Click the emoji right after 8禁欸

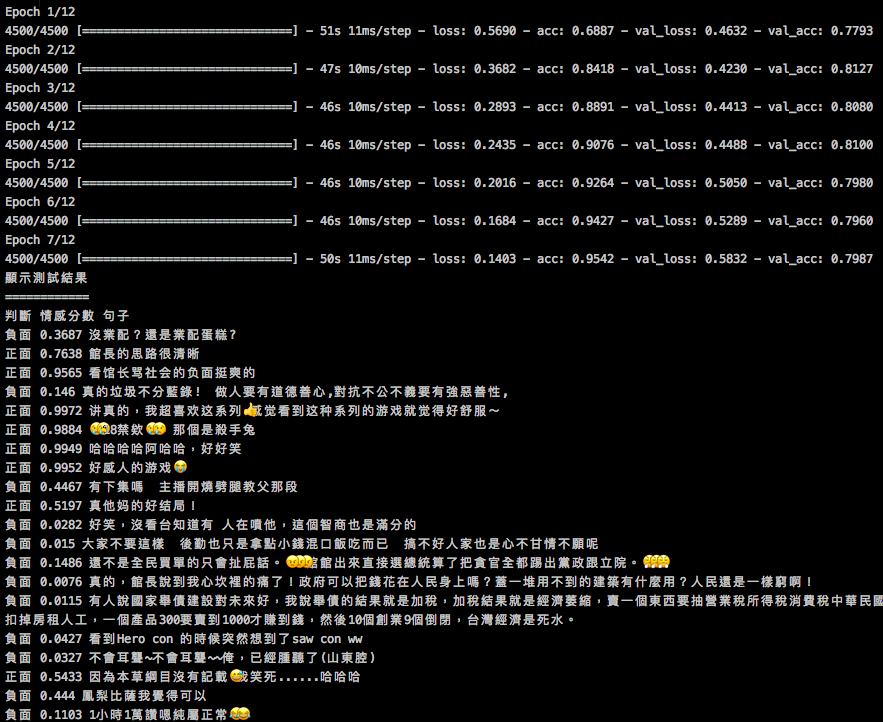pos(155,430)
